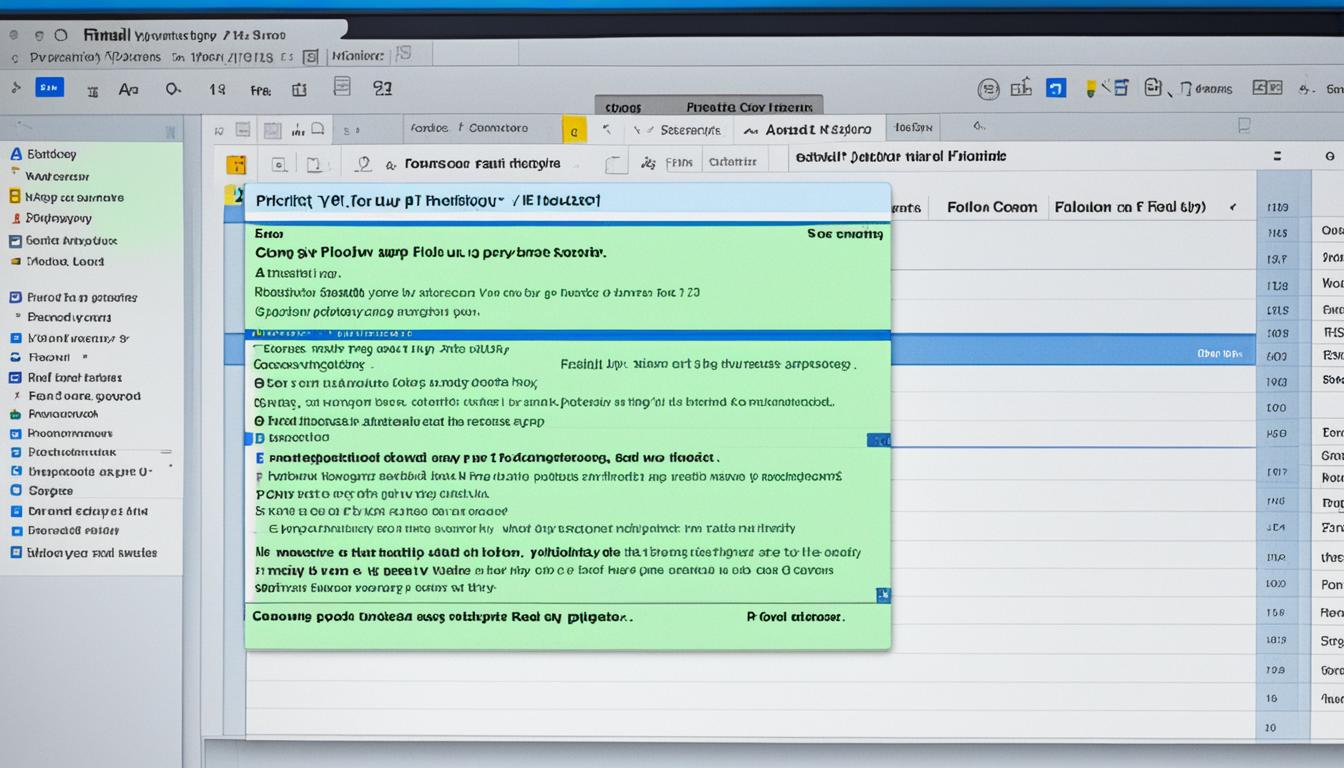This screenshot has width=1344, height=768.
Task: Pick the yellow text highlight color swatch
Action: pos(1091,88)
